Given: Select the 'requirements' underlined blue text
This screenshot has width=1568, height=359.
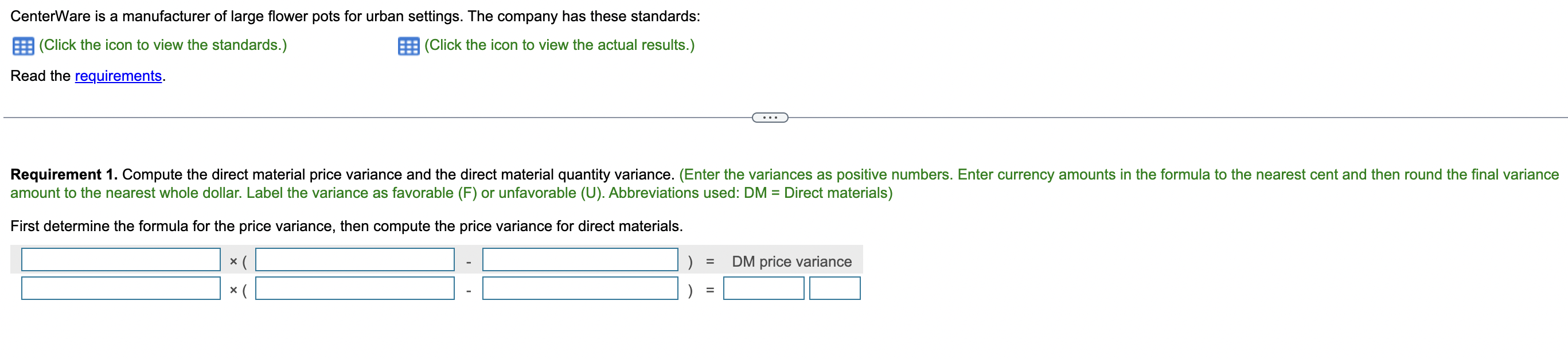Looking at the screenshot, I should [118, 76].
